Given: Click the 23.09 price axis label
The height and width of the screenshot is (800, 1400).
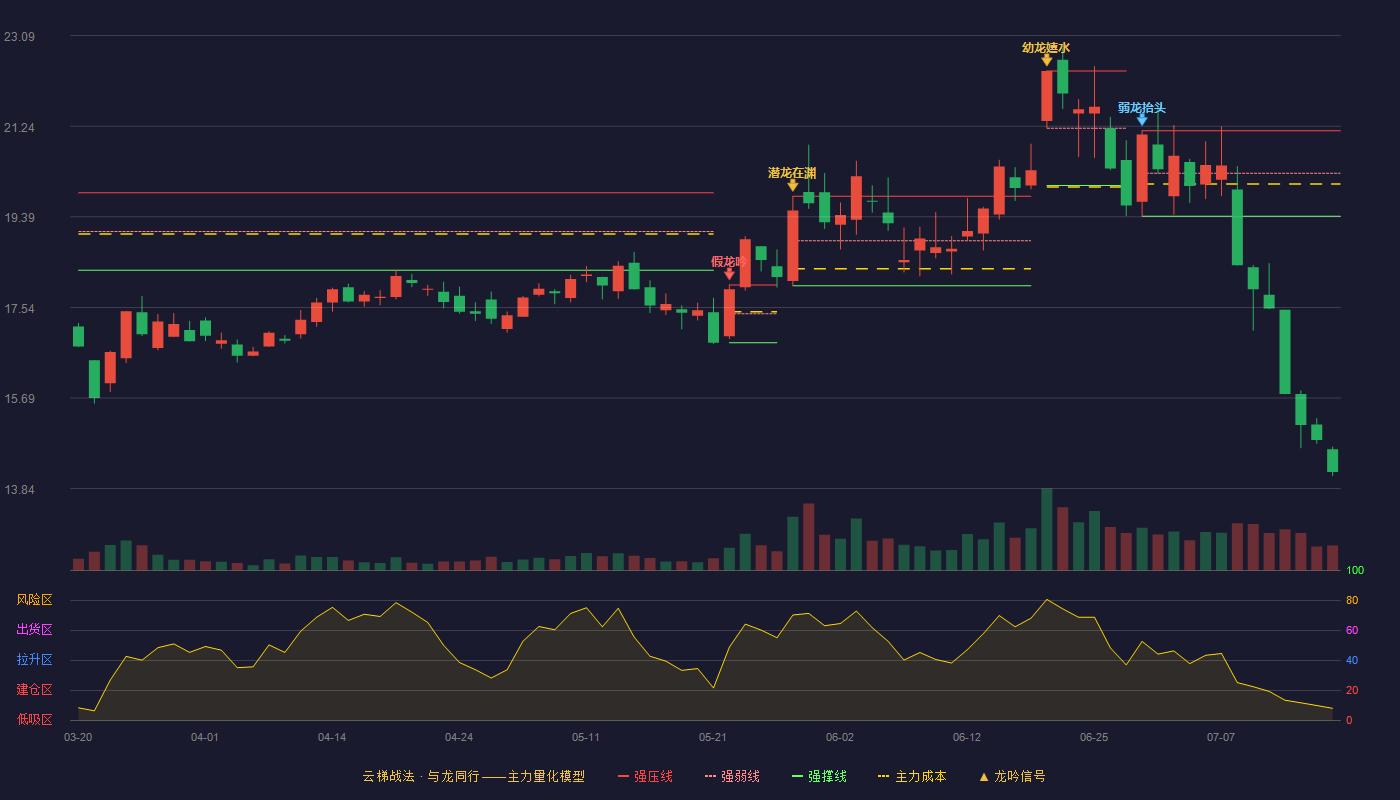Looking at the screenshot, I should 19,37.
